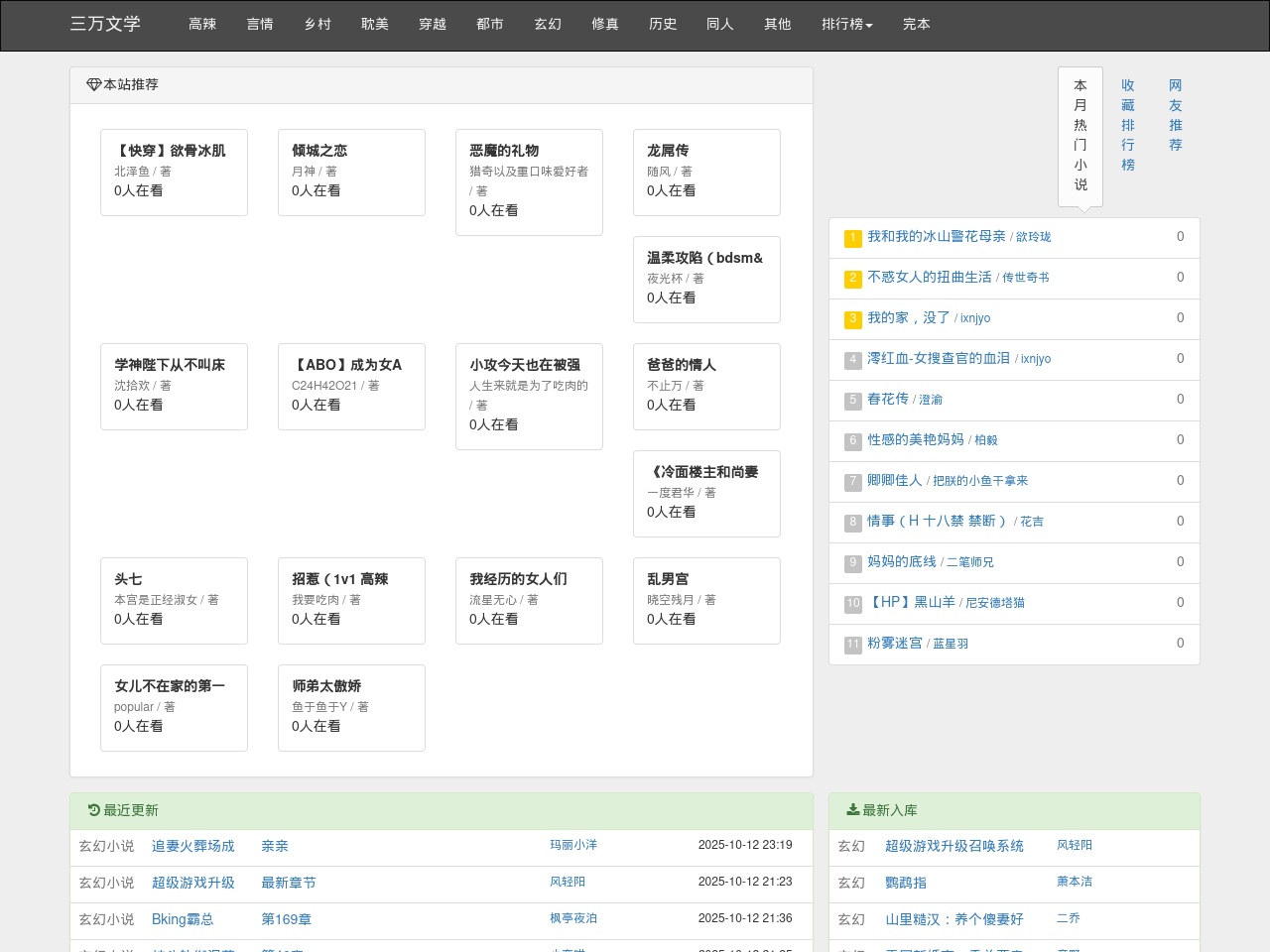Open 追妻火葬场成 in recent updates
1270x952 pixels.
pyautogui.click(x=193, y=846)
